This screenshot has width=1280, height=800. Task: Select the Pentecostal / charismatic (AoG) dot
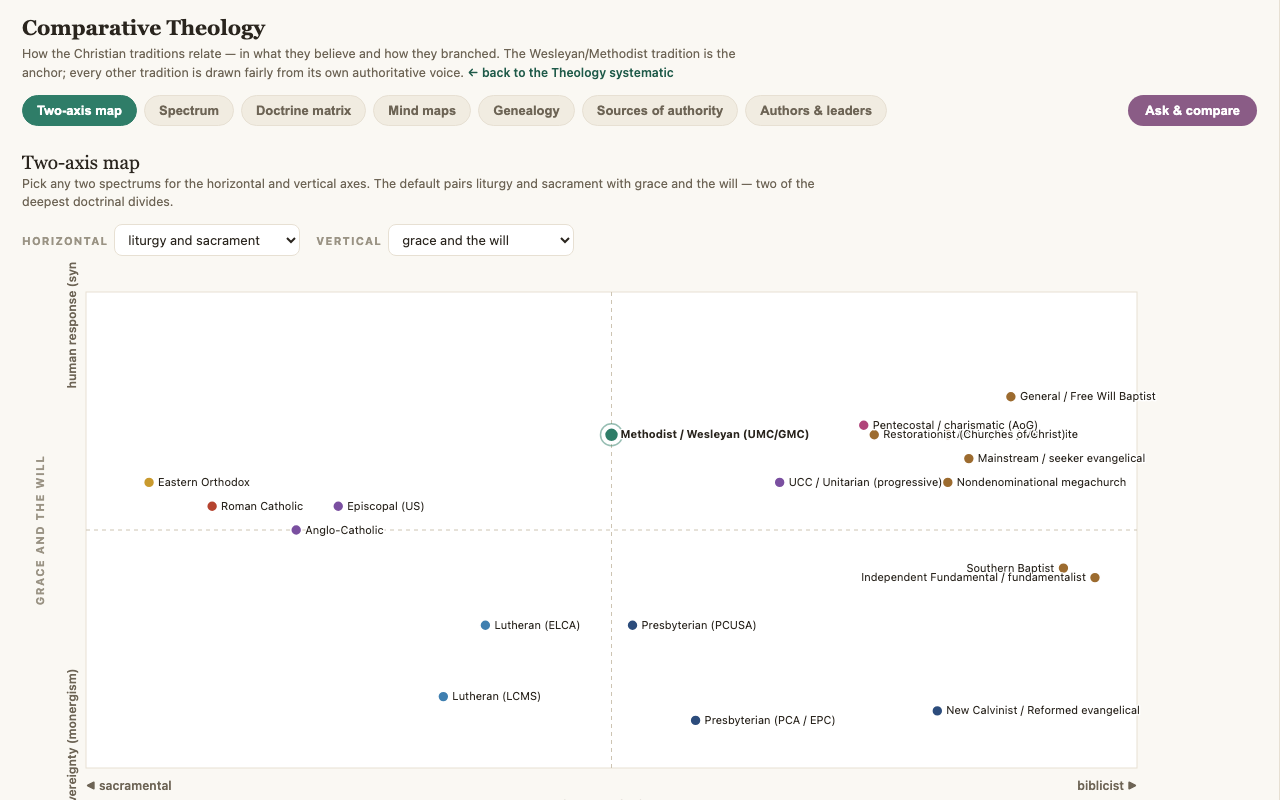coord(864,425)
